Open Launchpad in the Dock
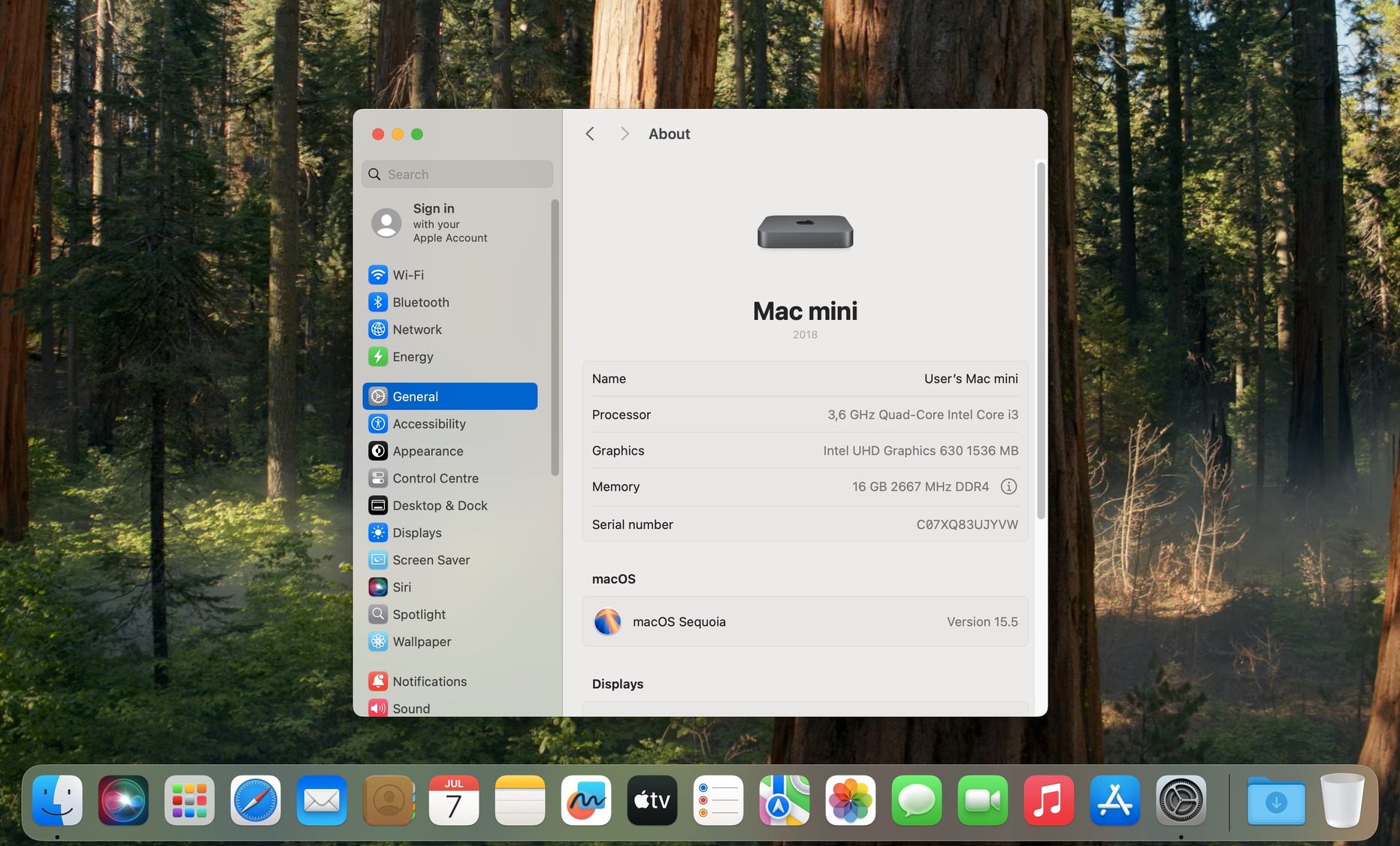This screenshot has height=846, width=1400. click(x=189, y=800)
